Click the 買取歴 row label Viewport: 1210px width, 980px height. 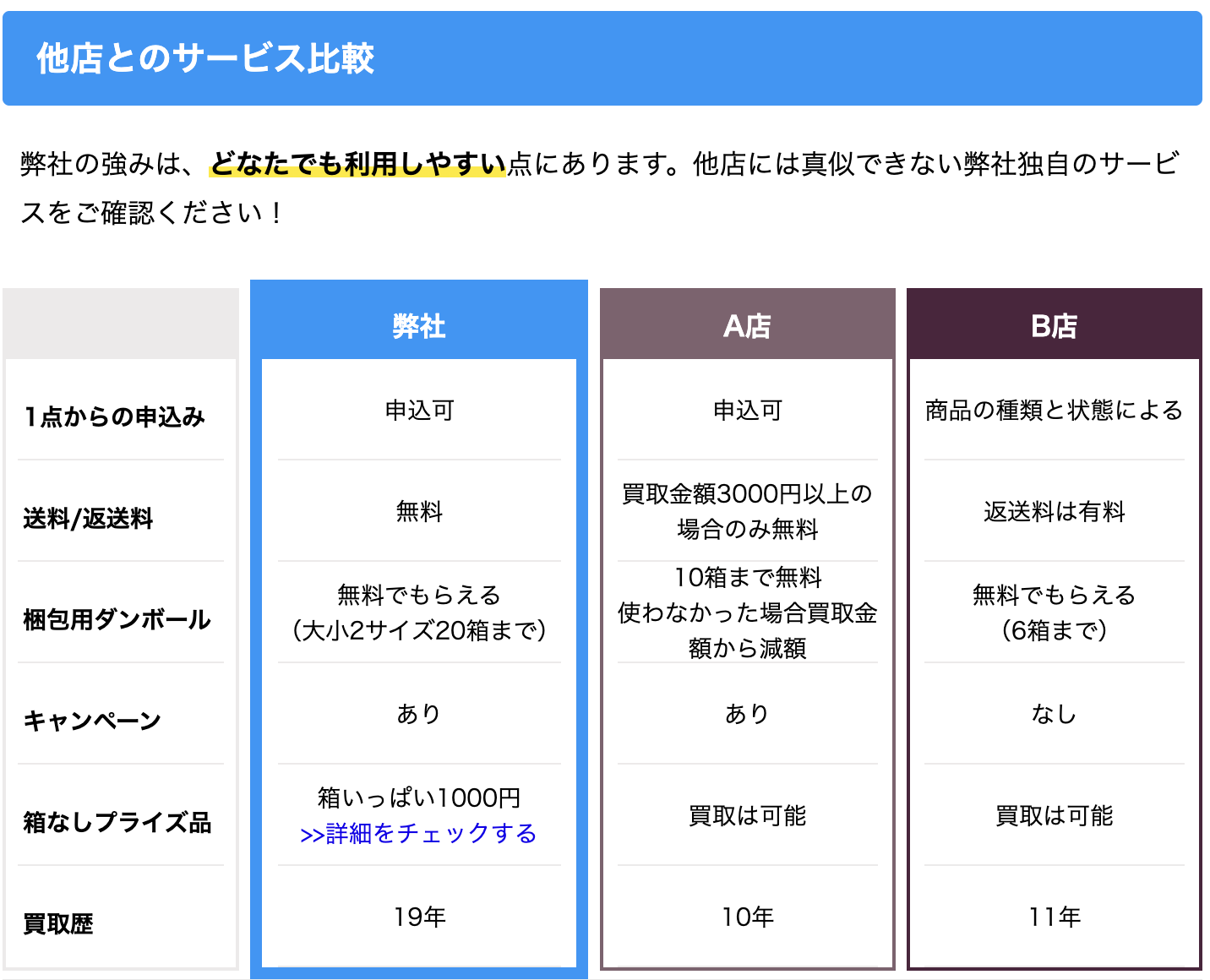(x=58, y=923)
